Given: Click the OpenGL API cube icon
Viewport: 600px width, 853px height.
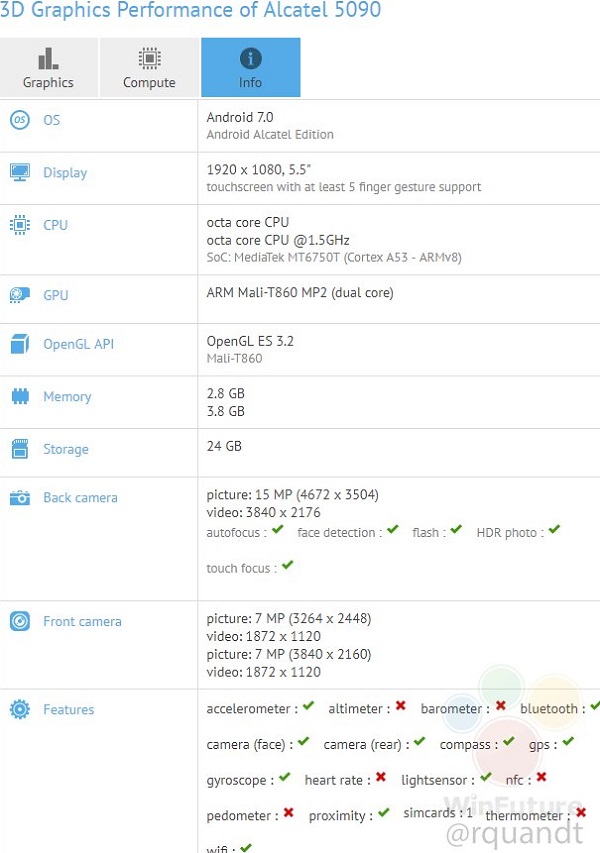Looking at the screenshot, I should [19, 344].
